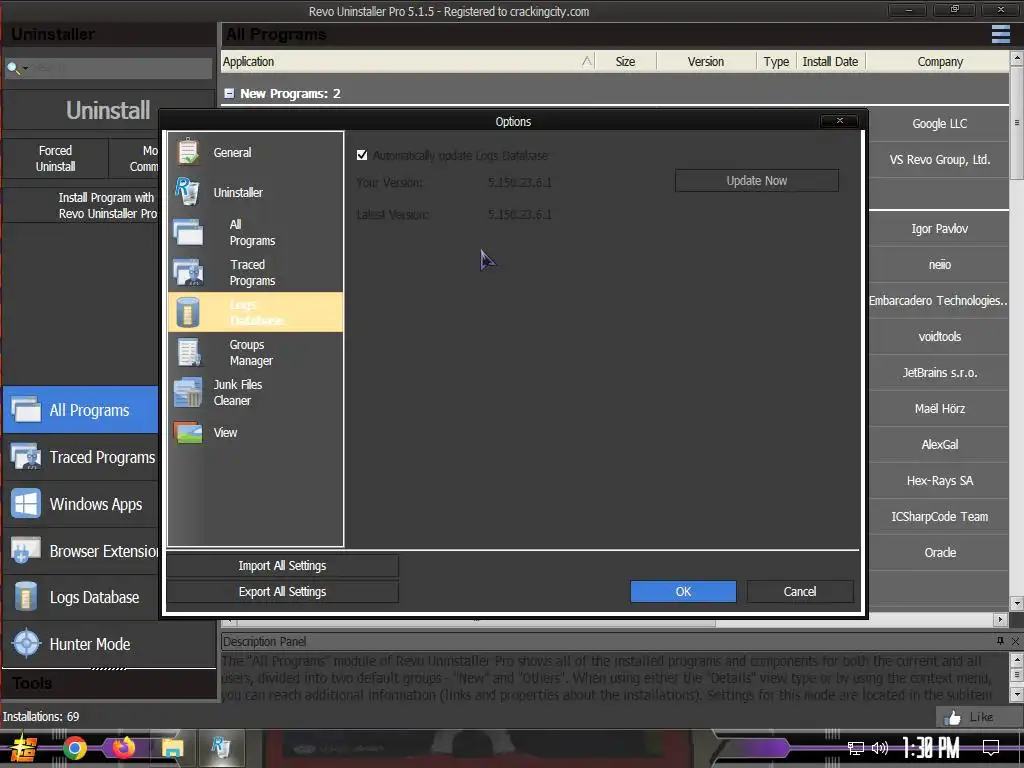Open search options dropdown arrow
The image size is (1024, 768).
click(x=25, y=68)
